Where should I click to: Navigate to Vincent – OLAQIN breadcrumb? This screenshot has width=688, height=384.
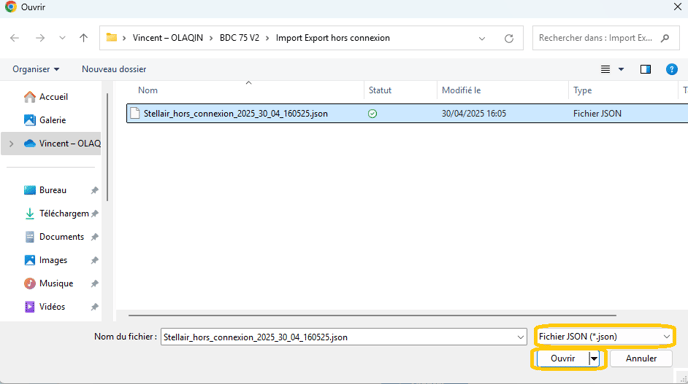(x=168, y=38)
